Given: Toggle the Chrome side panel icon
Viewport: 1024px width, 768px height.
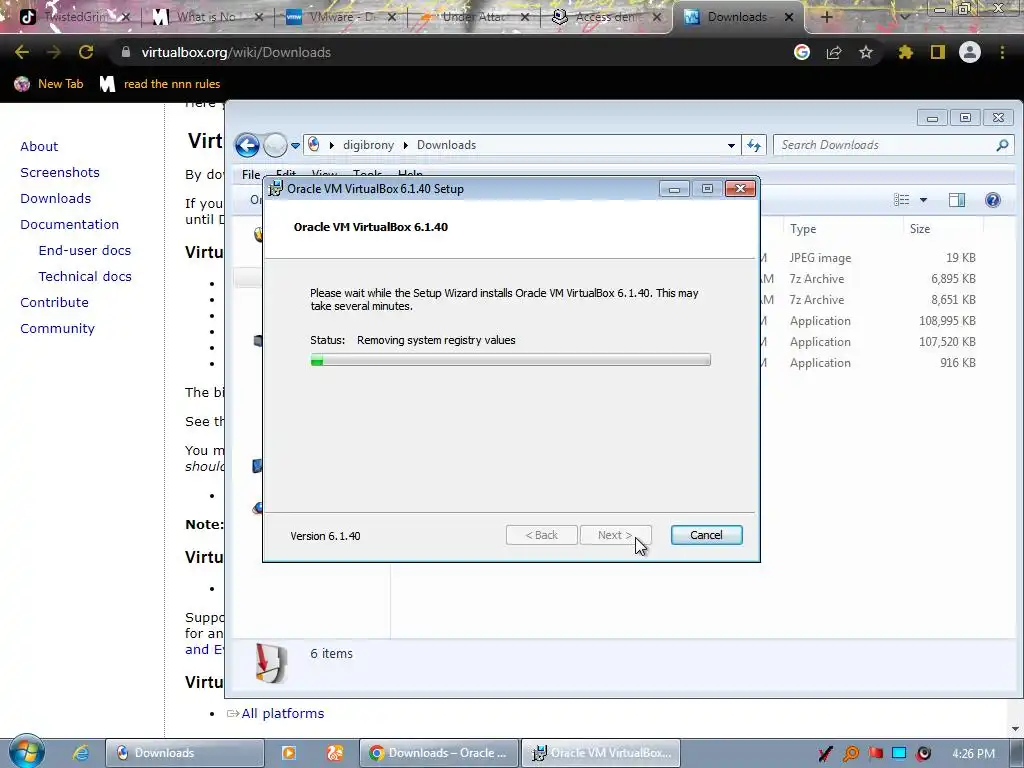Looking at the screenshot, I should pos(938,52).
